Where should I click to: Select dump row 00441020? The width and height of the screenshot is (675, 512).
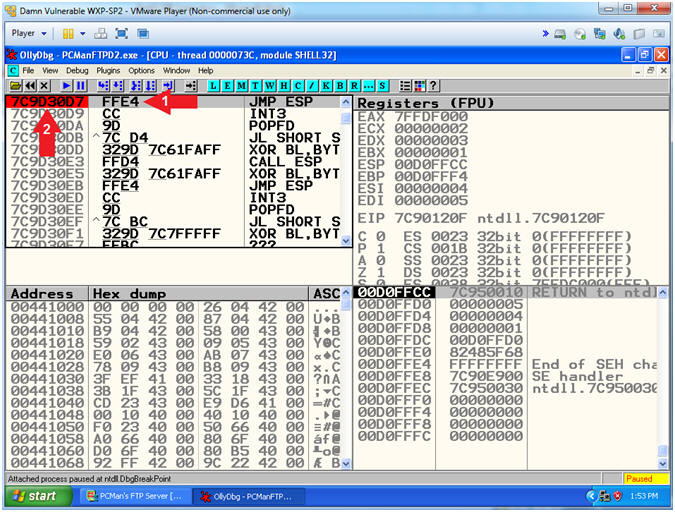coord(173,355)
